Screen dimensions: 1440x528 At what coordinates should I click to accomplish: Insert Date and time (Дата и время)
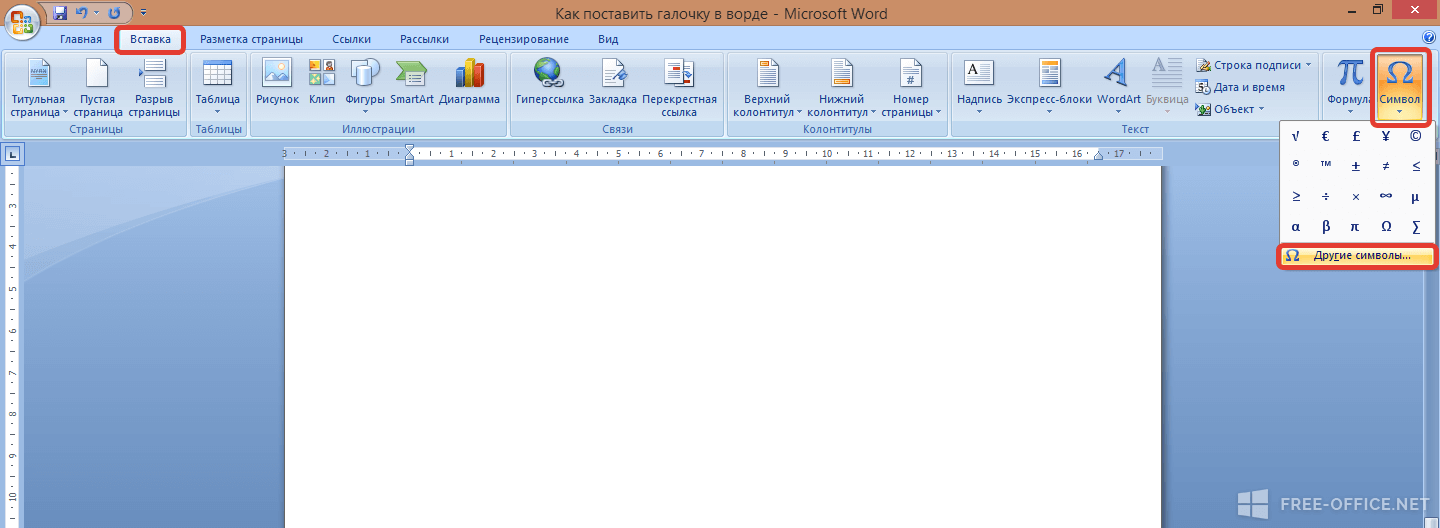tap(1240, 87)
